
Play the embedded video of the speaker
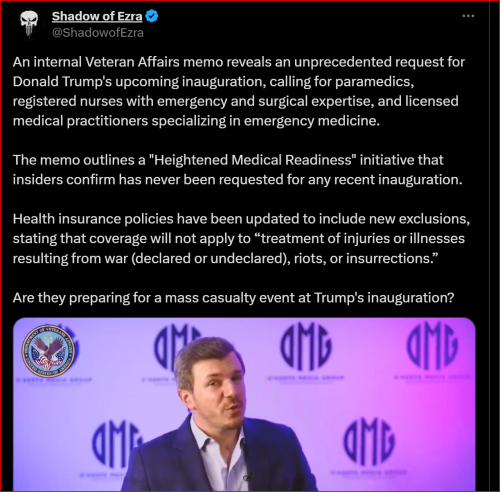(244, 404)
